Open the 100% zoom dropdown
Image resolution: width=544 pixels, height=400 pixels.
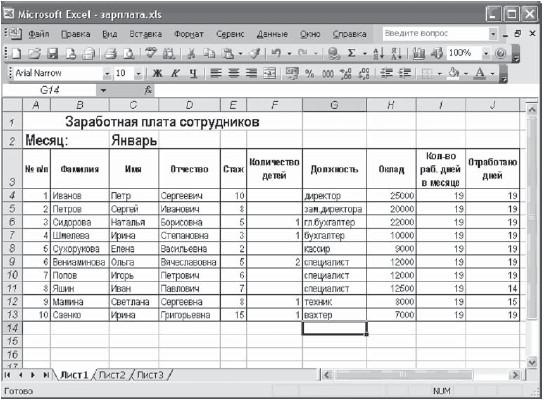click(x=486, y=53)
